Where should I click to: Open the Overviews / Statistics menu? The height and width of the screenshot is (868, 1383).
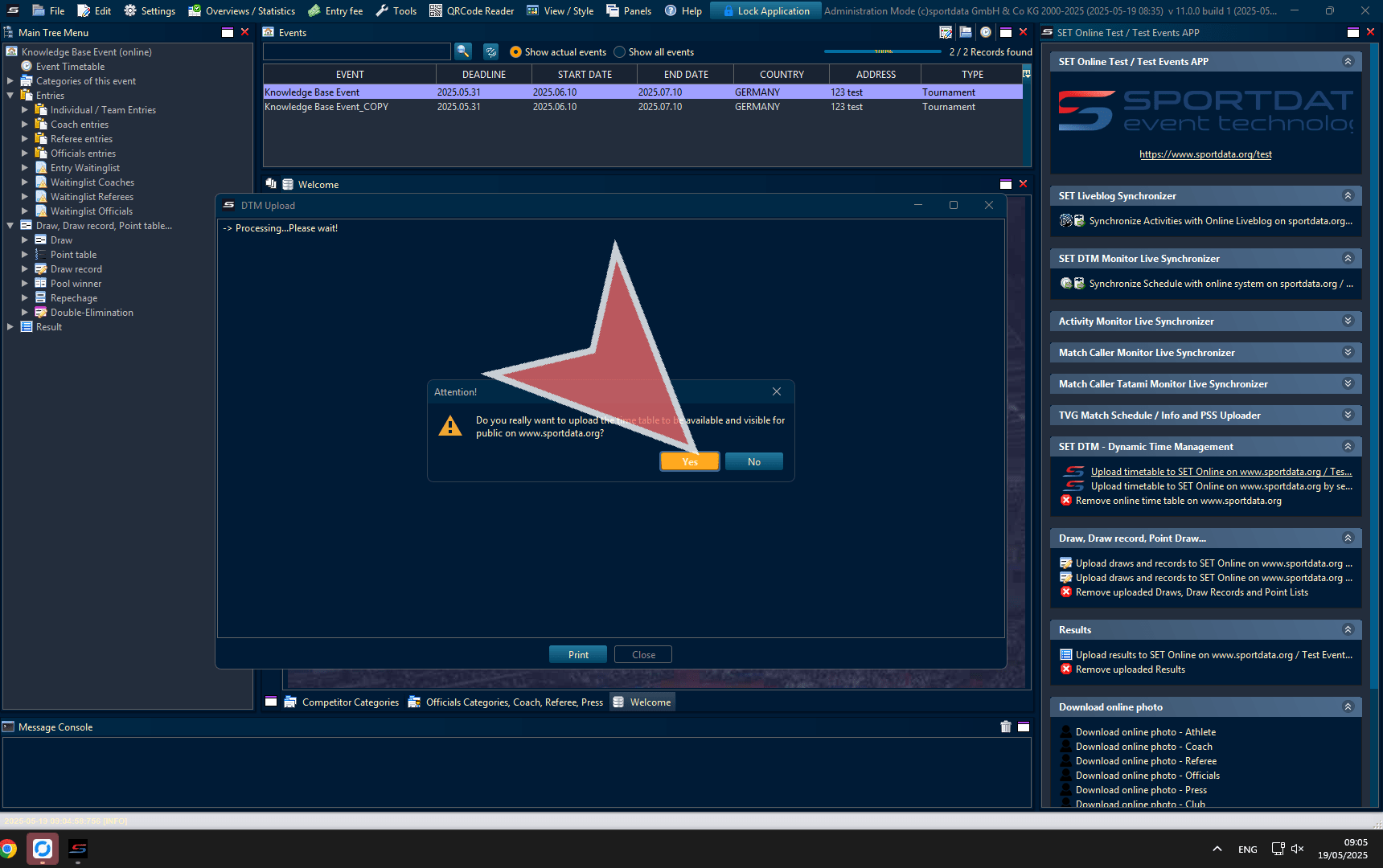point(242,11)
